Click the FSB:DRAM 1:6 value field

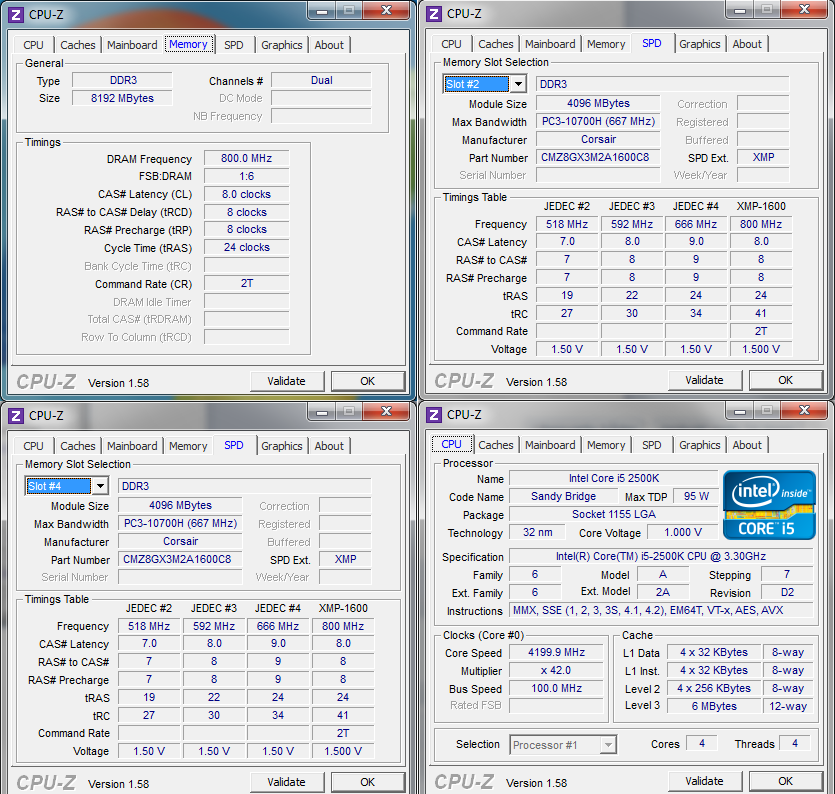[247, 176]
